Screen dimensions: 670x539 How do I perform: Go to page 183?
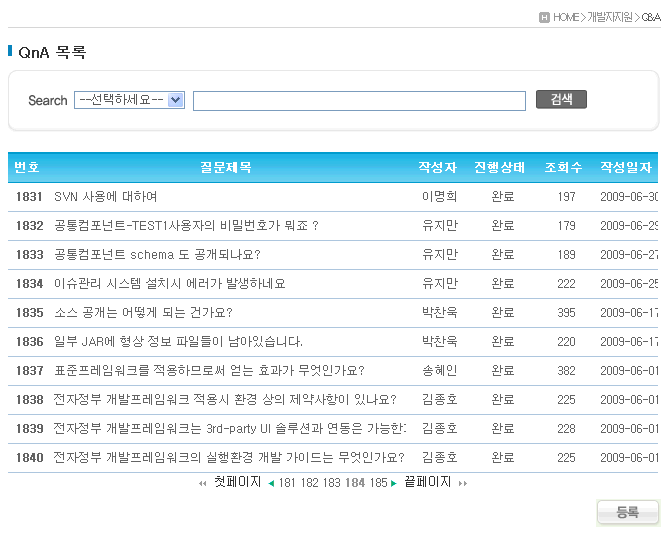point(332,483)
